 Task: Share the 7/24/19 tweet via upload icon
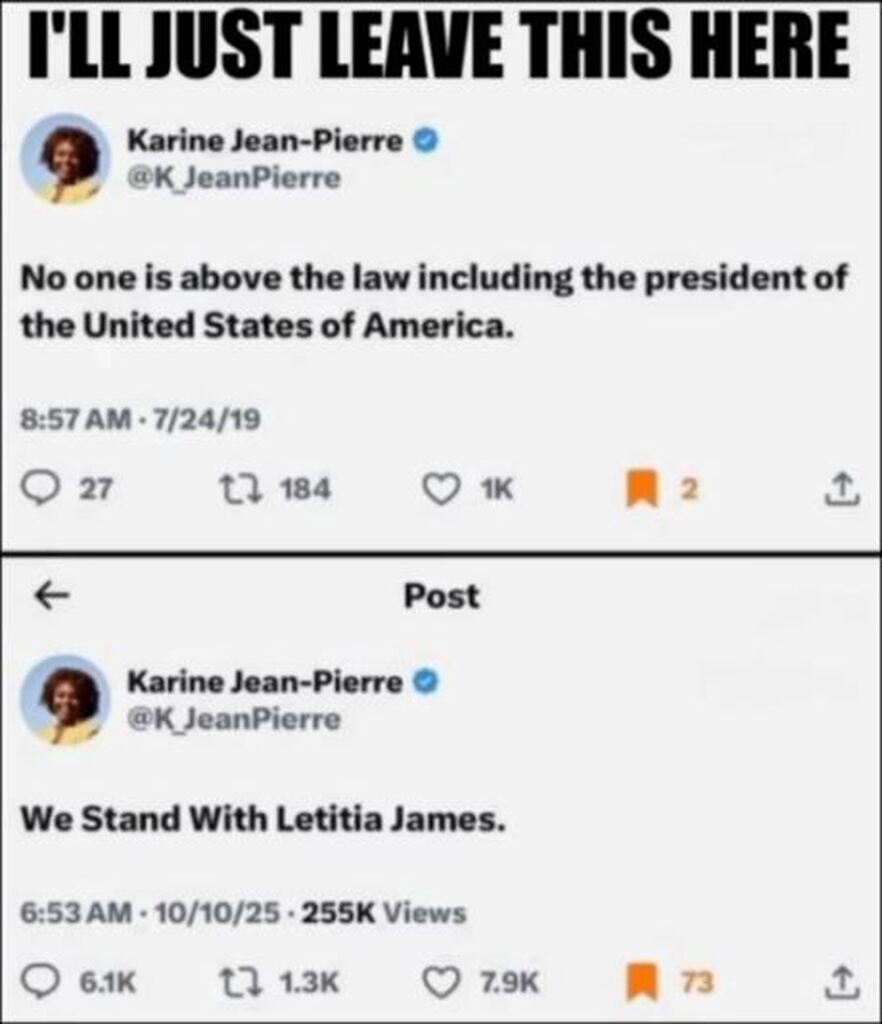pyautogui.click(x=842, y=488)
